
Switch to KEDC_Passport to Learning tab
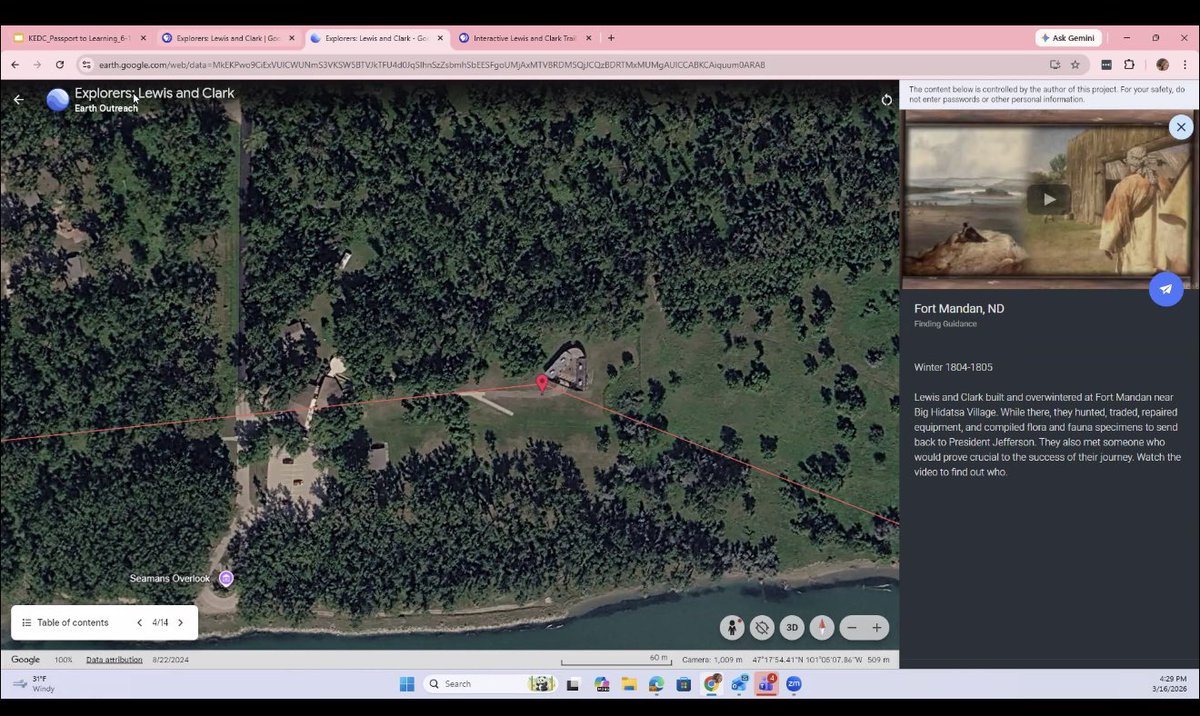(x=78, y=38)
